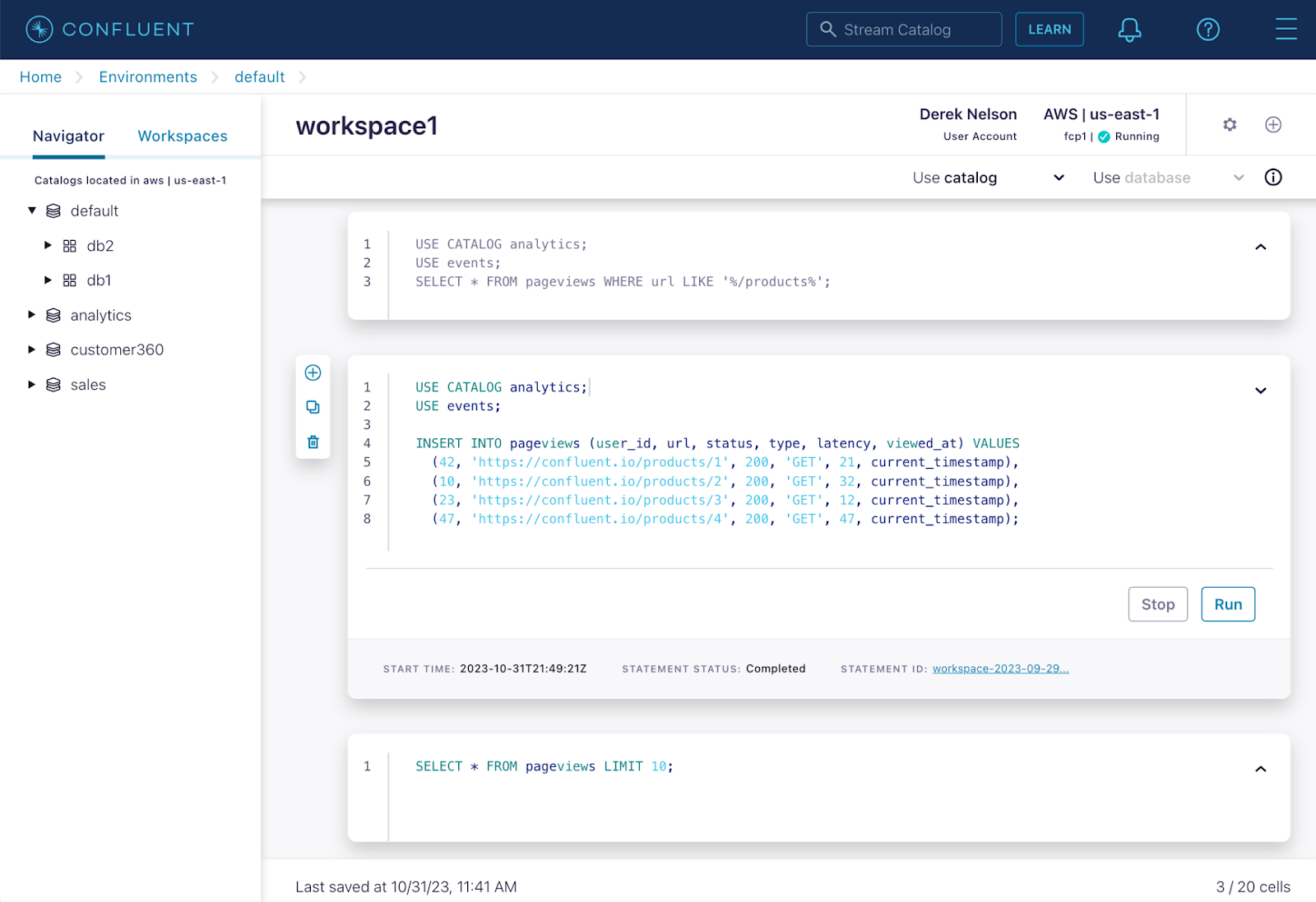Open the Use catalog dropdown
This screenshot has height=902, width=1316.
pos(988,178)
